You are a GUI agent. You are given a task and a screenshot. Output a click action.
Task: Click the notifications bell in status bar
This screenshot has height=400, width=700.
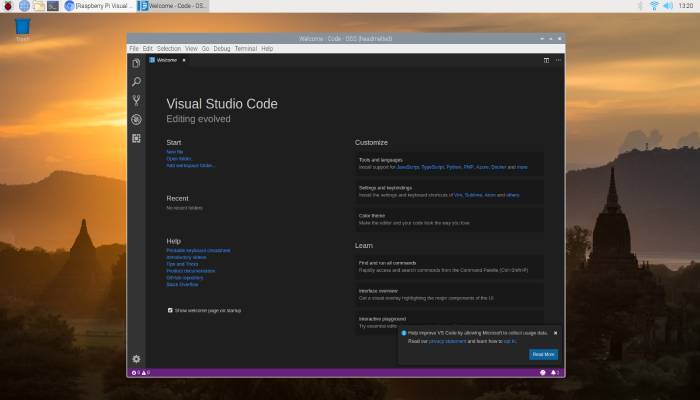[555, 373]
